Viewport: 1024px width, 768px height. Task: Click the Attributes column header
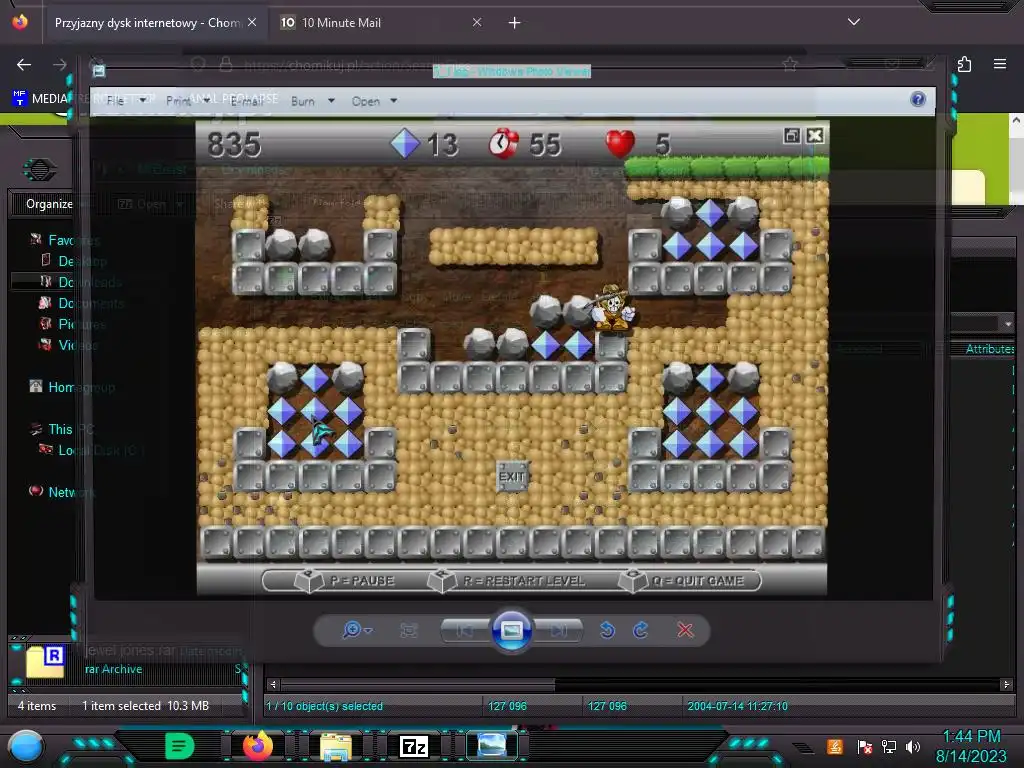tap(989, 349)
